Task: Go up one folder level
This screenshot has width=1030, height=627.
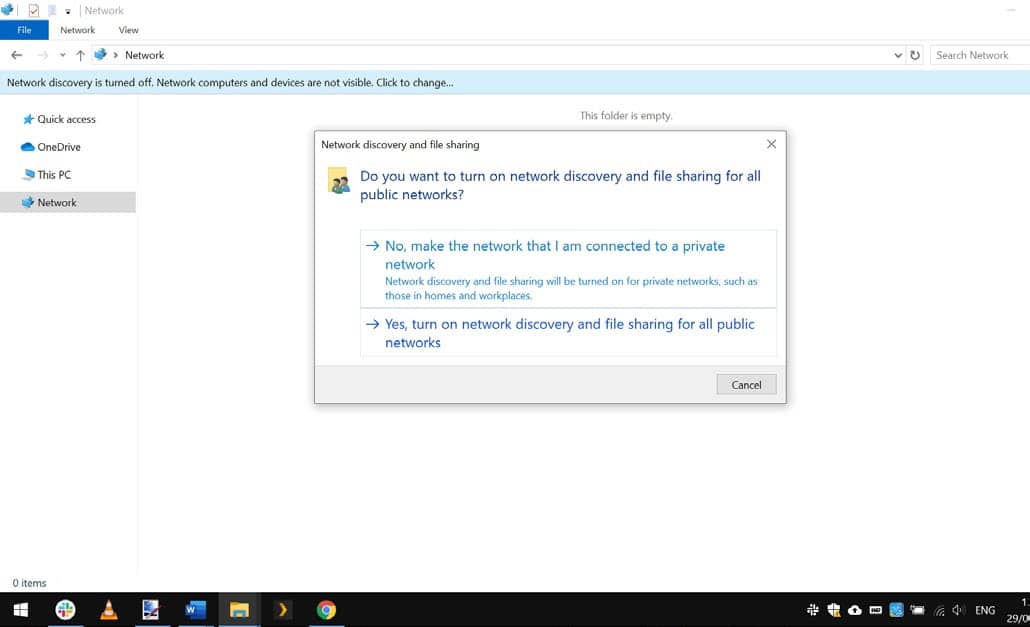Action: 80,55
